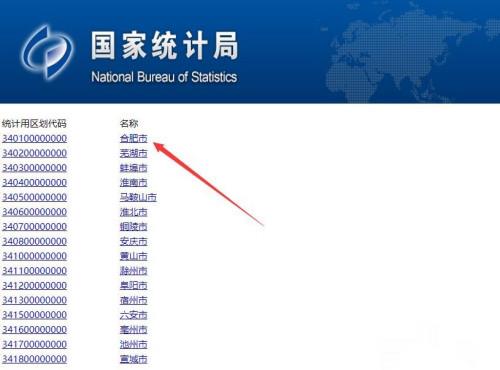Follow the code link 341200000000

(35, 285)
